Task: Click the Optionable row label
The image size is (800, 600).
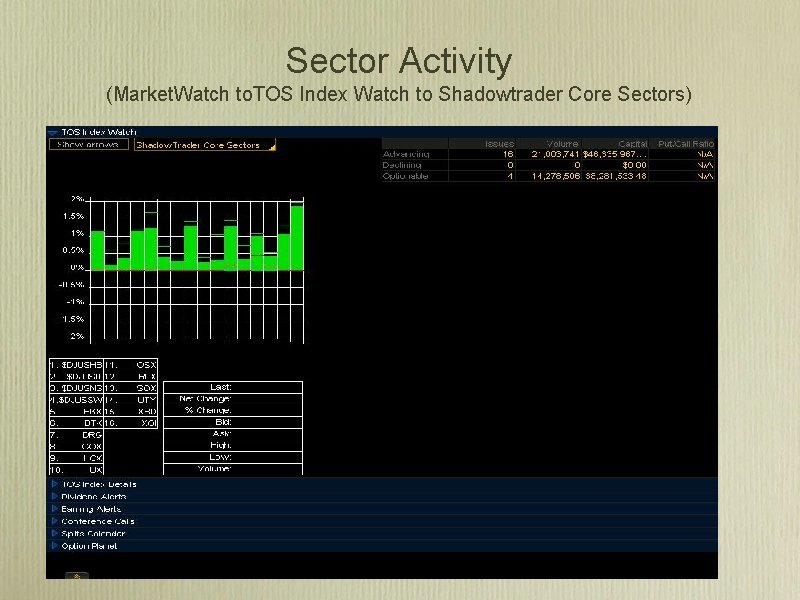Action: tap(406, 176)
